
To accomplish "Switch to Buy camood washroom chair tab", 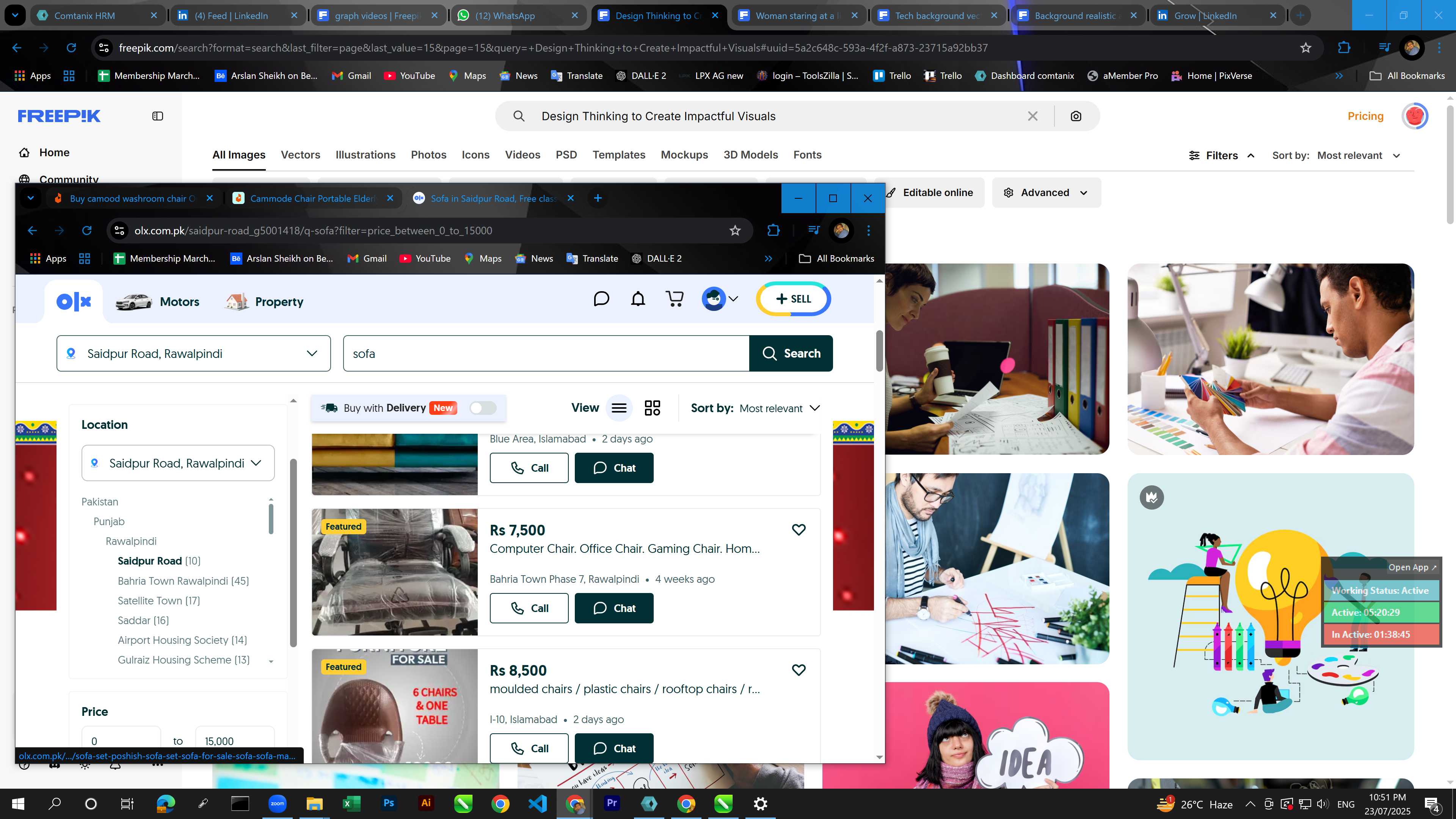I will (x=133, y=198).
